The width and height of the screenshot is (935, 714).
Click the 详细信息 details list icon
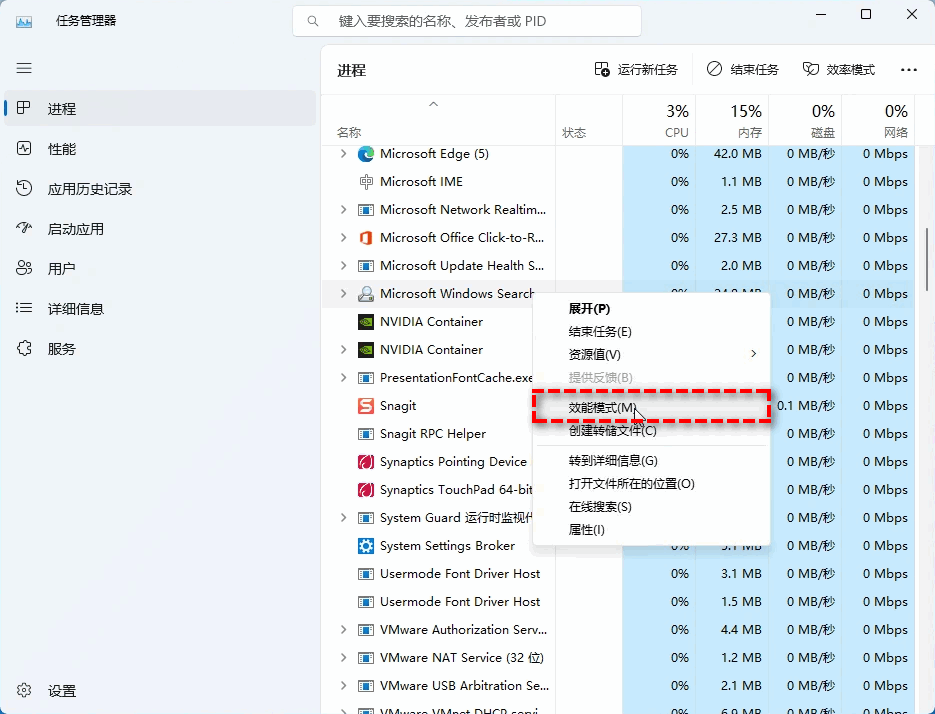pos(24,308)
